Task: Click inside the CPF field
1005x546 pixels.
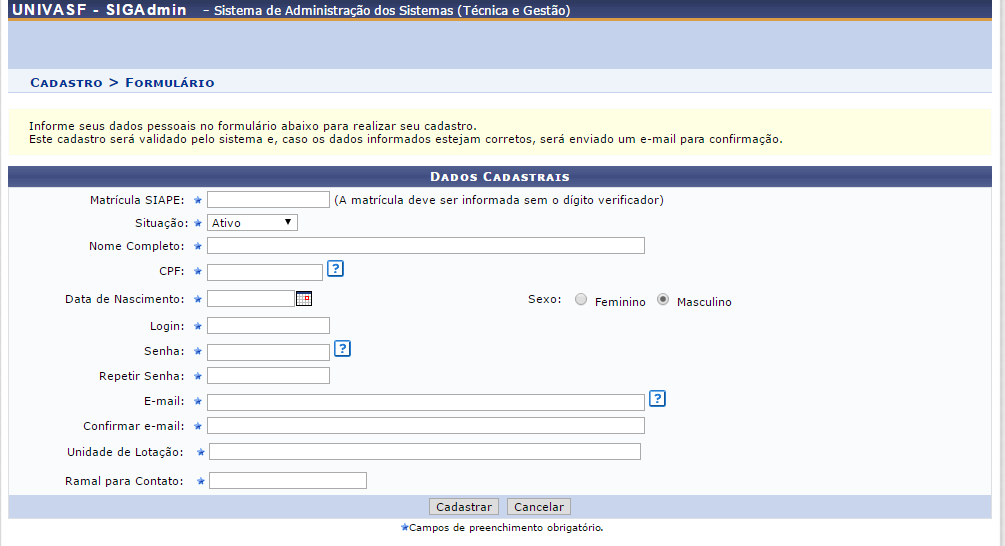Action: tap(265, 272)
